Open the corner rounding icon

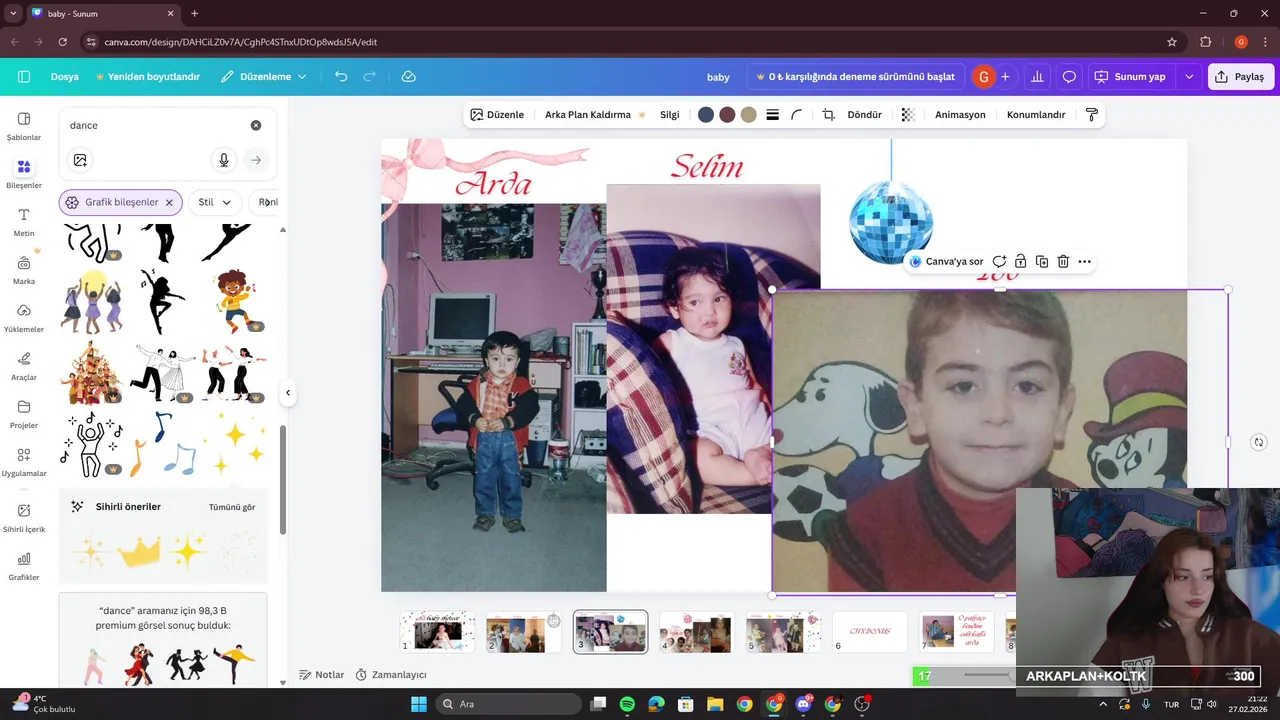tap(797, 115)
